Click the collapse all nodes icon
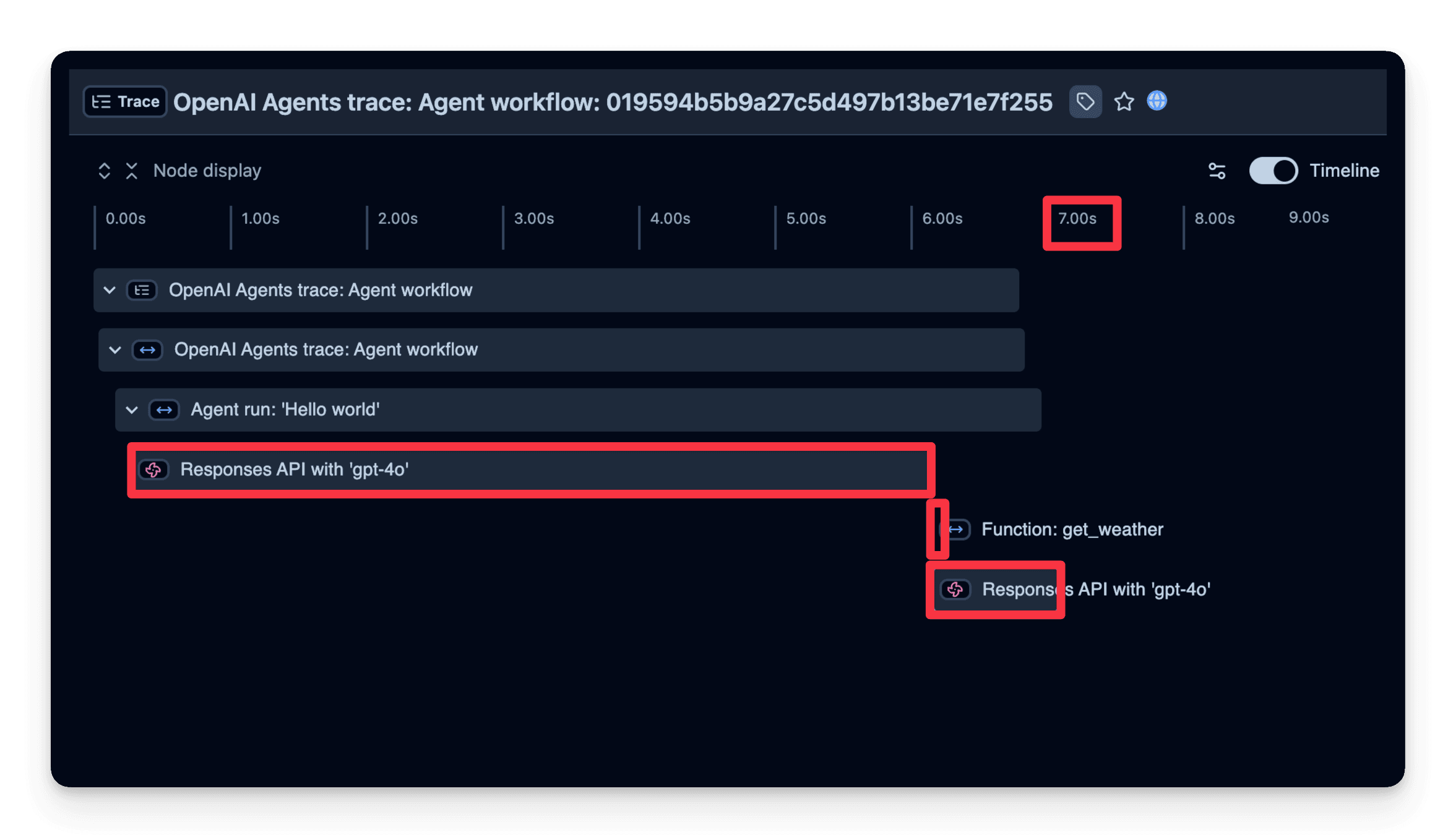Image resolution: width=1456 pixels, height=838 pixels. [x=131, y=171]
